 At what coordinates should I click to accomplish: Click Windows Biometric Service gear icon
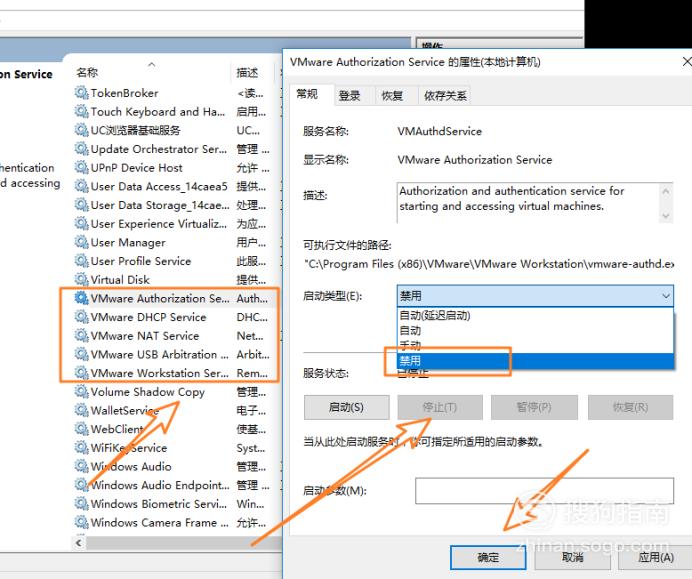tap(81, 504)
